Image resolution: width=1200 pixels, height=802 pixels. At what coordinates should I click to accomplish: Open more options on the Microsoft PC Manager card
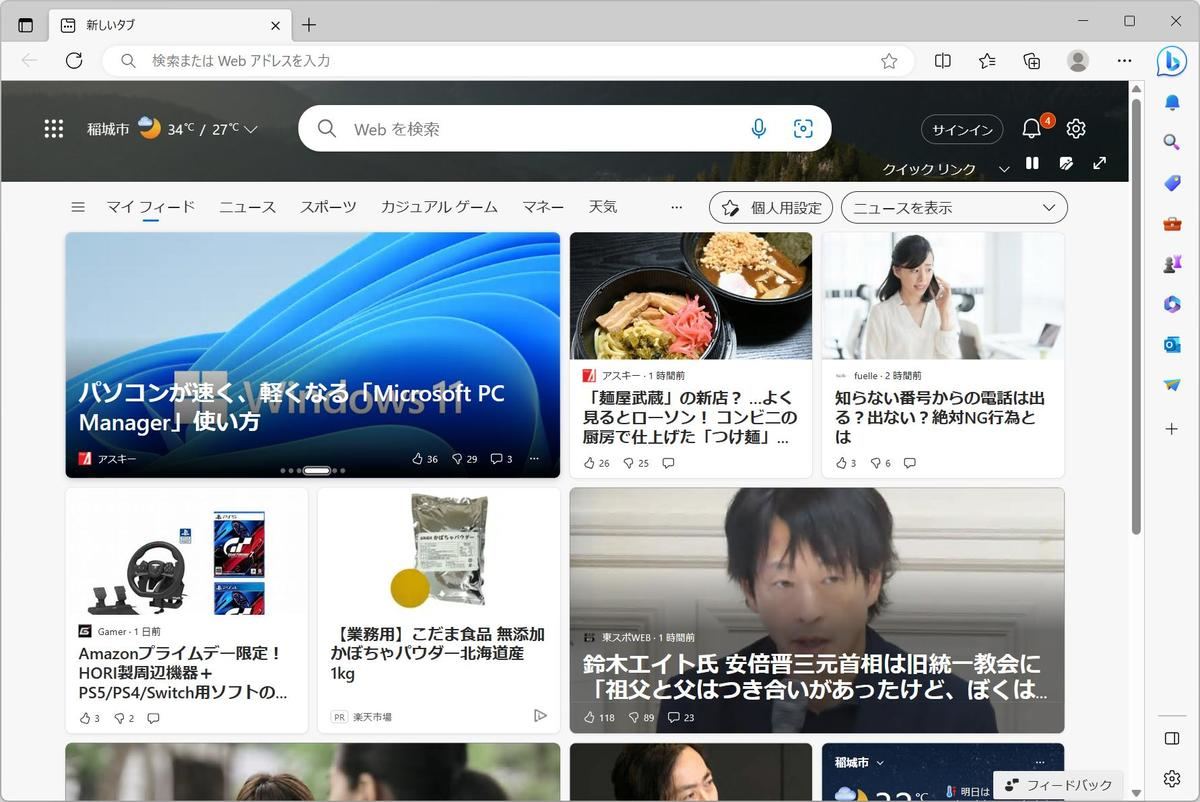click(x=534, y=459)
